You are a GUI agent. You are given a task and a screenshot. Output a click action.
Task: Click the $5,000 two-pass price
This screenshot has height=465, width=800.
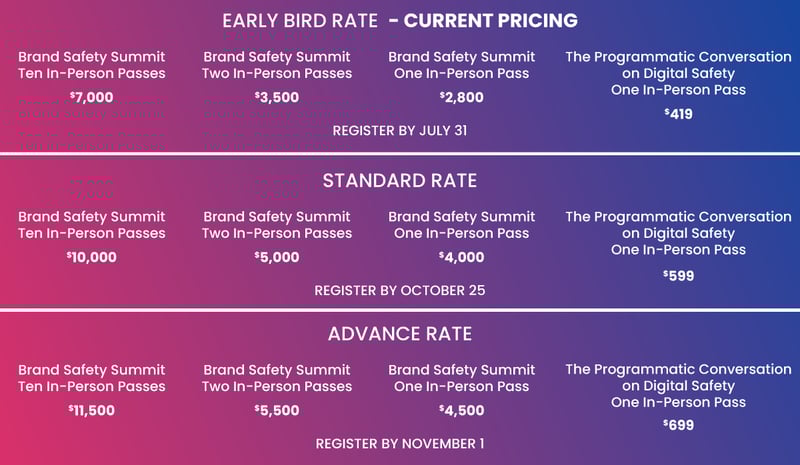[x=277, y=257]
